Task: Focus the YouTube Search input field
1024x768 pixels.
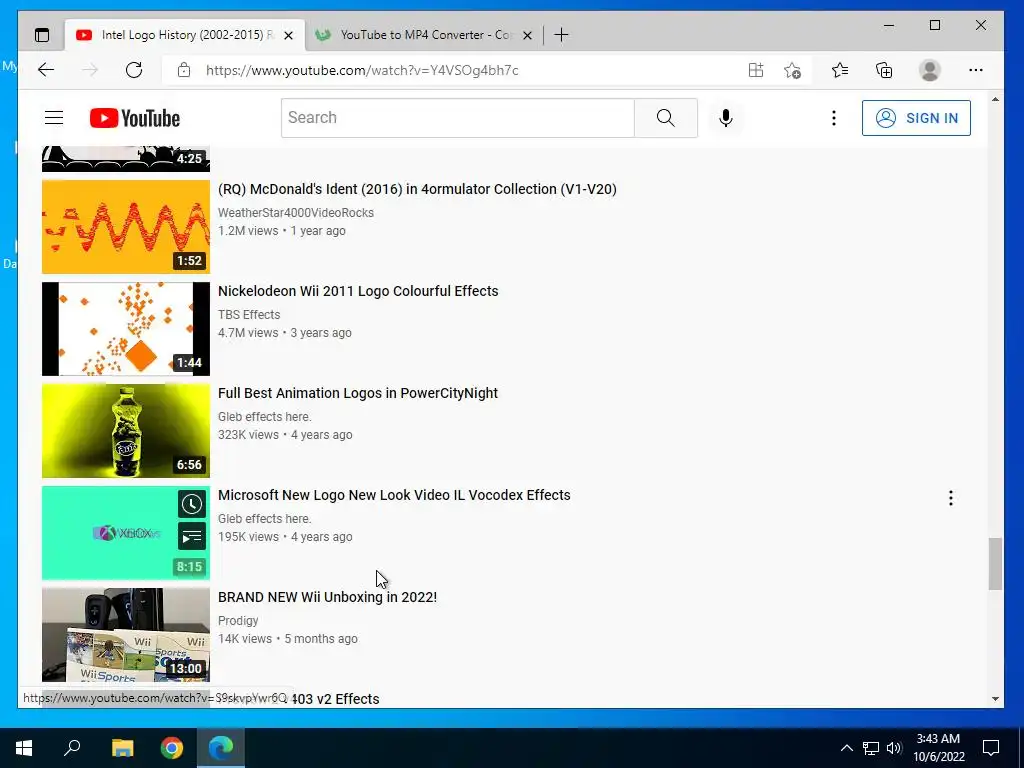Action: coord(458,118)
